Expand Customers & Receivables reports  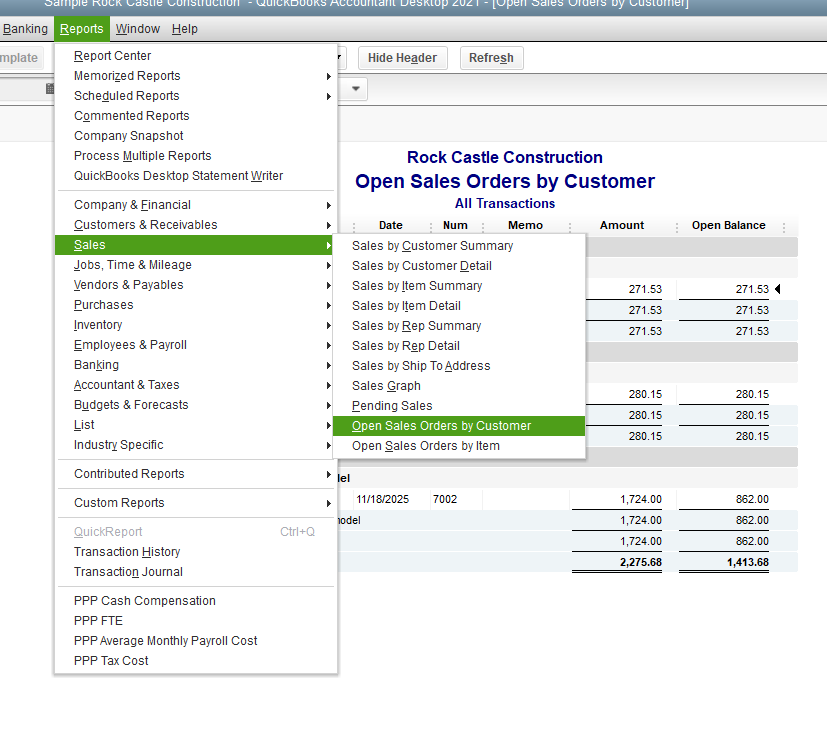[196, 225]
